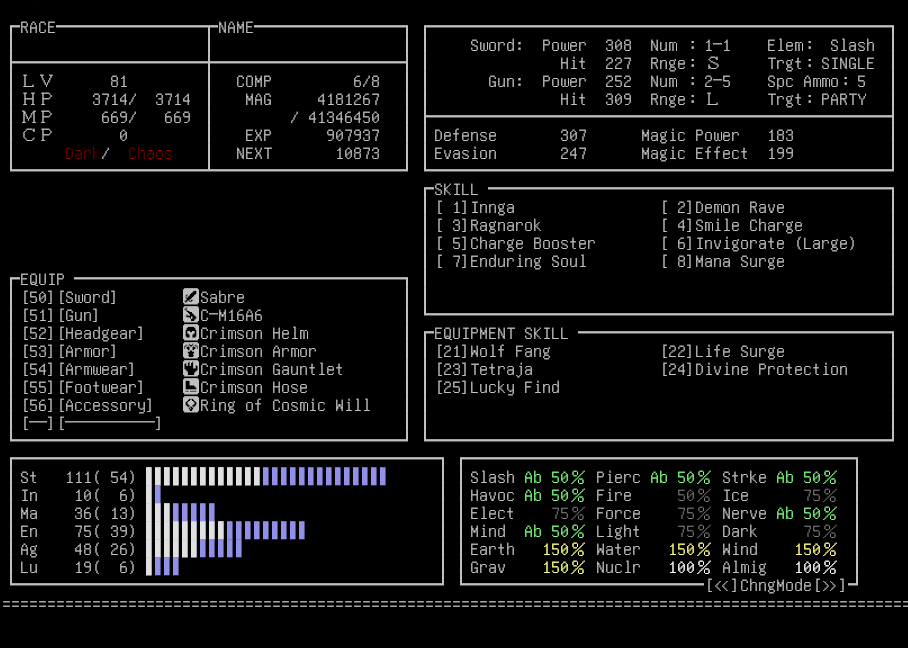Select equipment slot [53] [Armor]
This screenshot has height=648, width=908.
coord(69,352)
